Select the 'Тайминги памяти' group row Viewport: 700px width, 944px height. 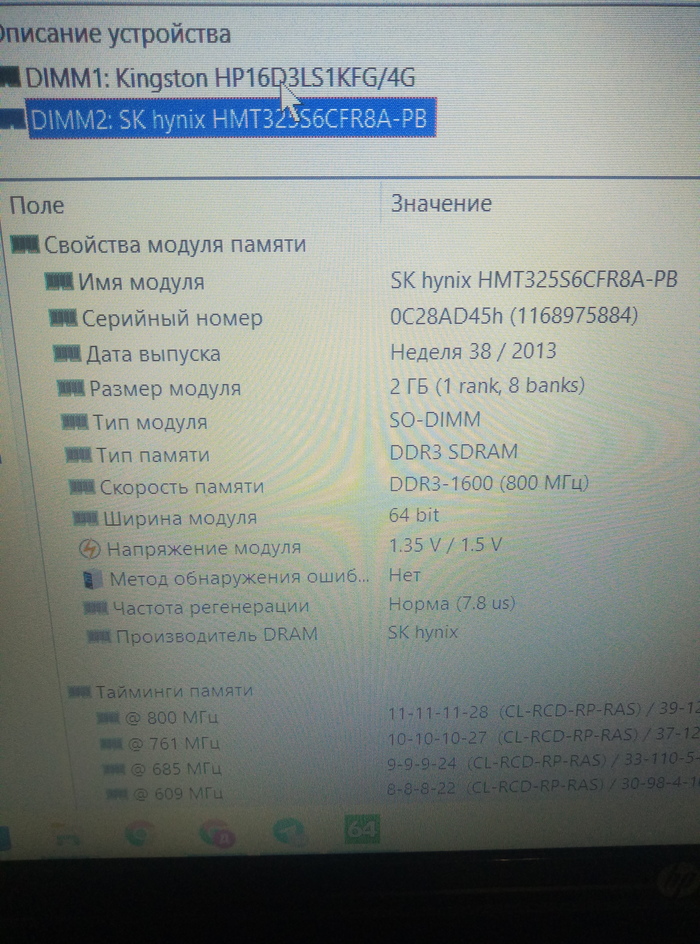click(x=175, y=691)
